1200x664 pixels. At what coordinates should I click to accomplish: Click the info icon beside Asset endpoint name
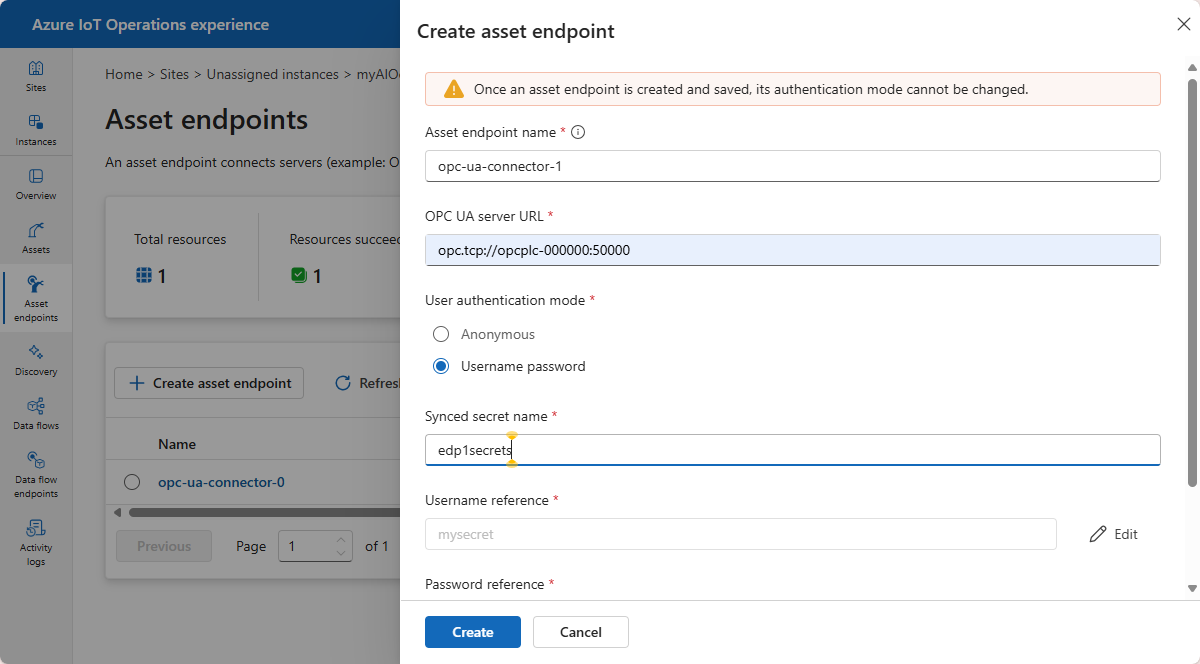[578, 133]
